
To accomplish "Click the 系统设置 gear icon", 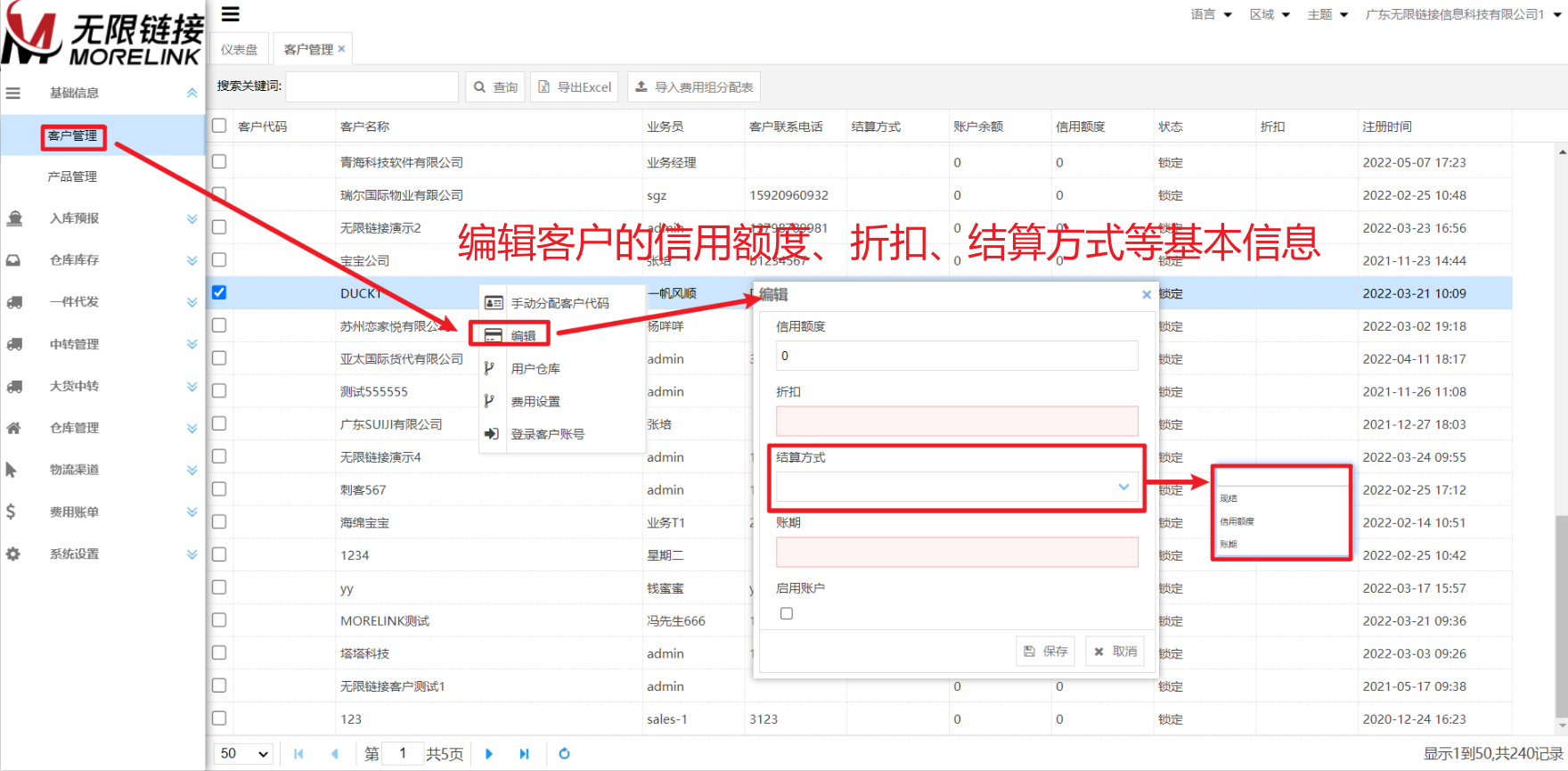I will click(13, 554).
